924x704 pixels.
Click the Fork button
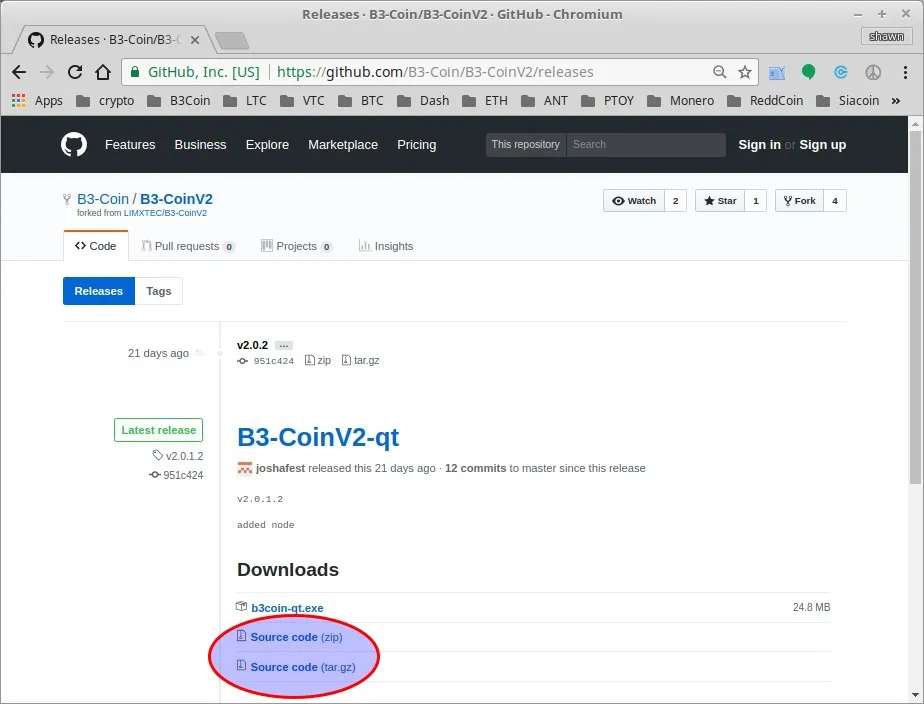click(799, 201)
